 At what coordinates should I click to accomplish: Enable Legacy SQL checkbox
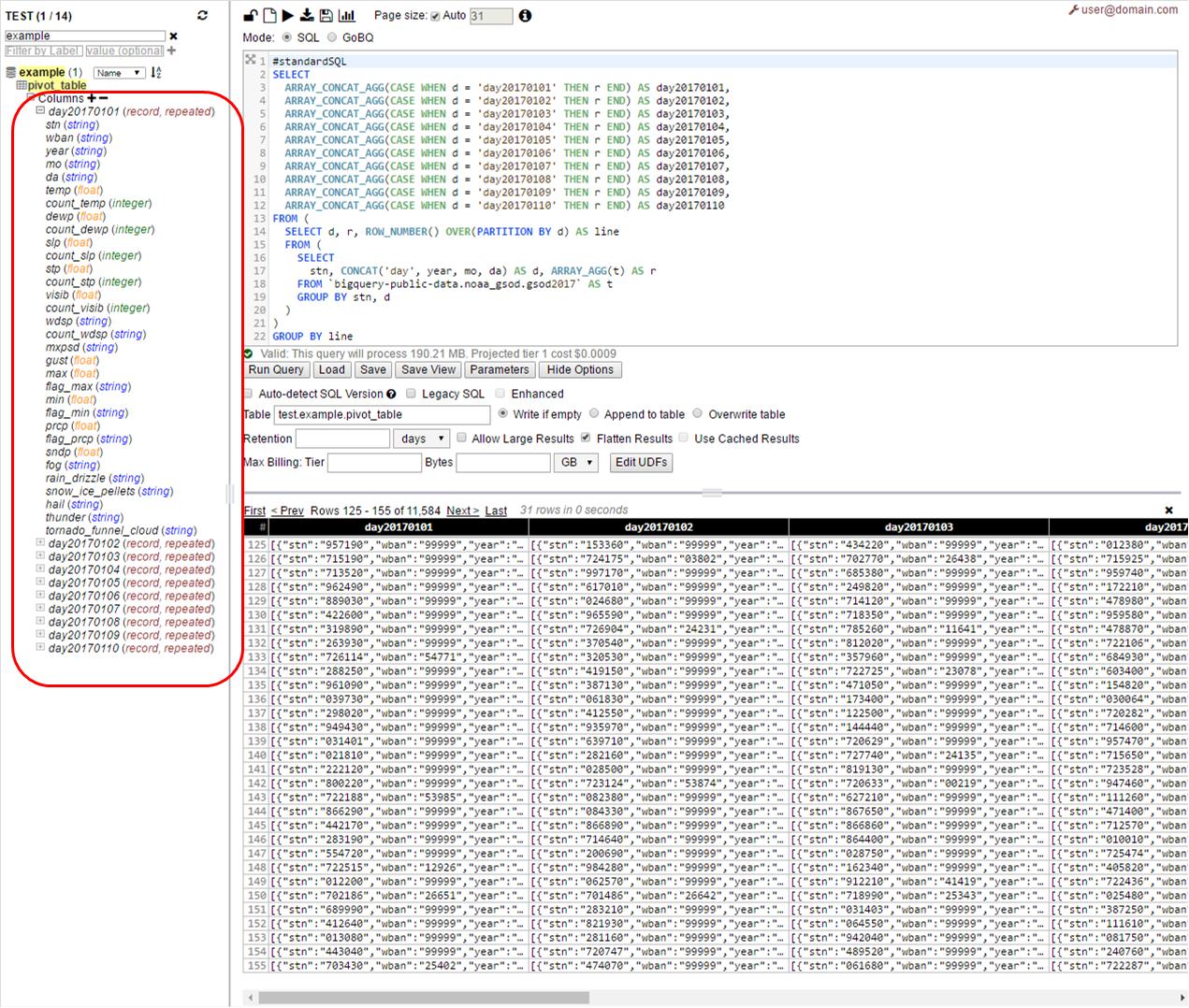[x=411, y=394]
